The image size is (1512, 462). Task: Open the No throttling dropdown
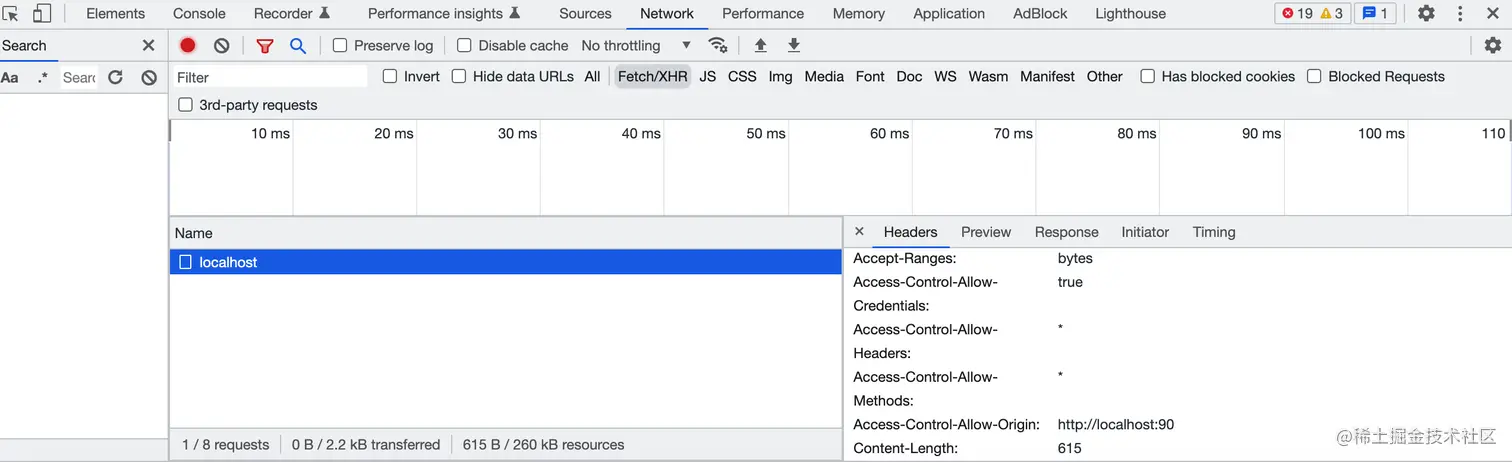pyautogui.click(x=636, y=45)
